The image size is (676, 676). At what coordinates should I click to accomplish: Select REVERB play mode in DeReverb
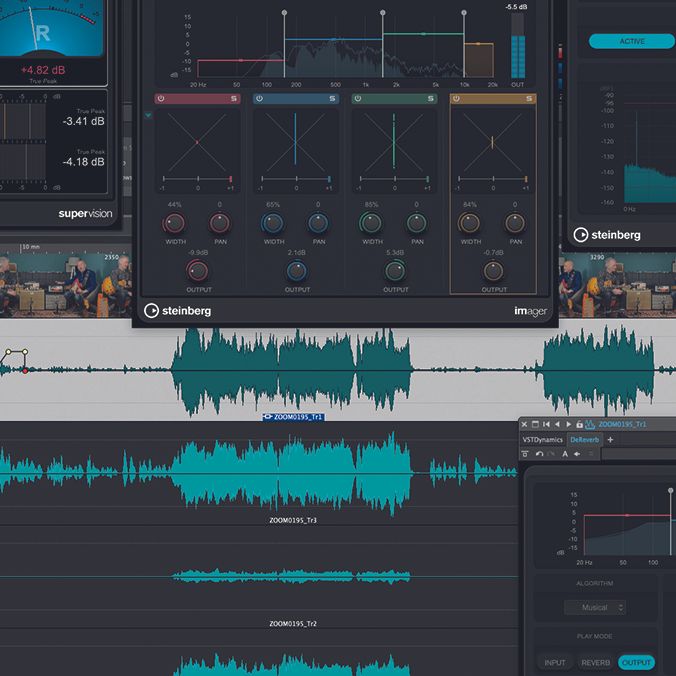pyautogui.click(x=595, y=662)
